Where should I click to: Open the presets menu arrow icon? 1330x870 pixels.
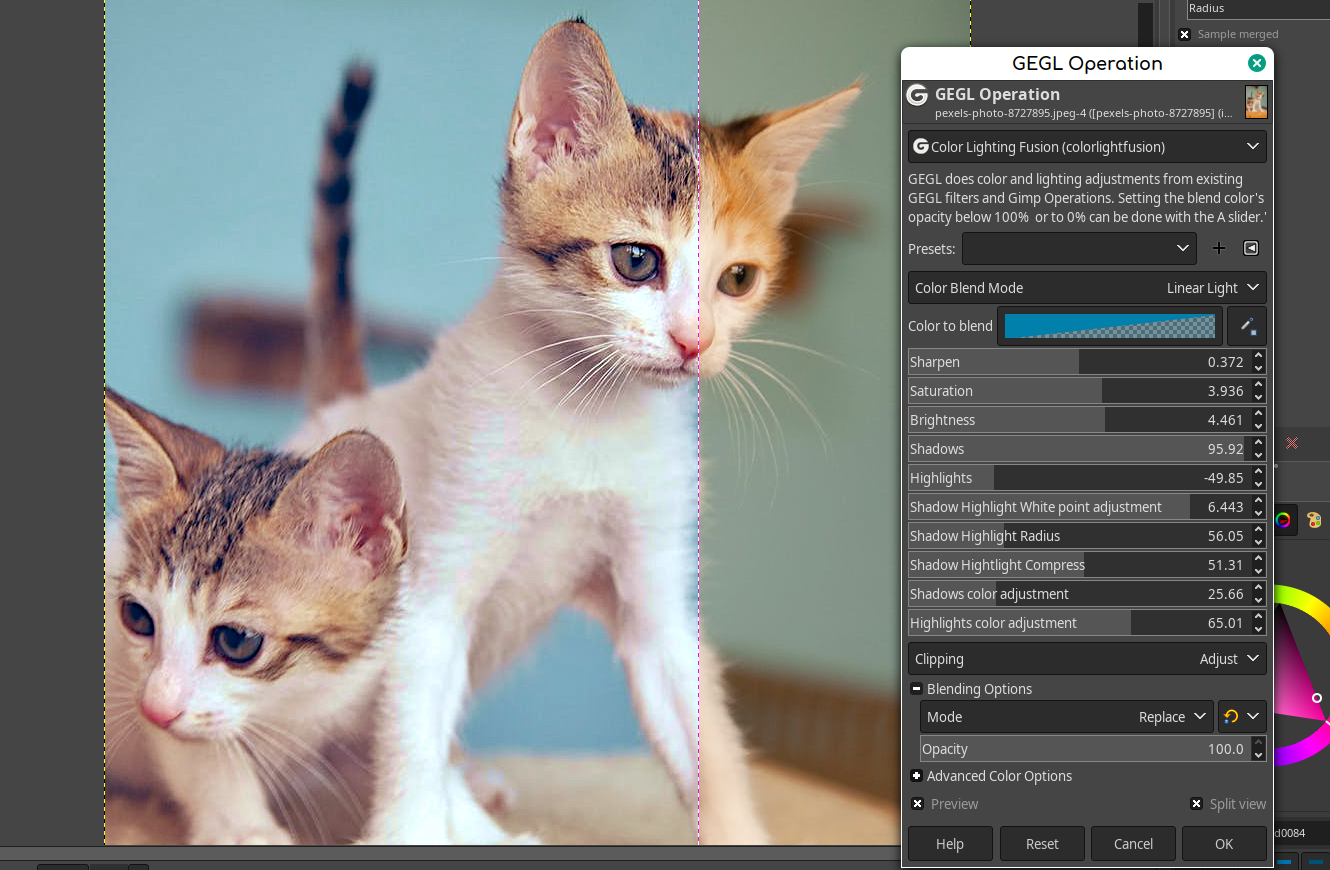1250,248
